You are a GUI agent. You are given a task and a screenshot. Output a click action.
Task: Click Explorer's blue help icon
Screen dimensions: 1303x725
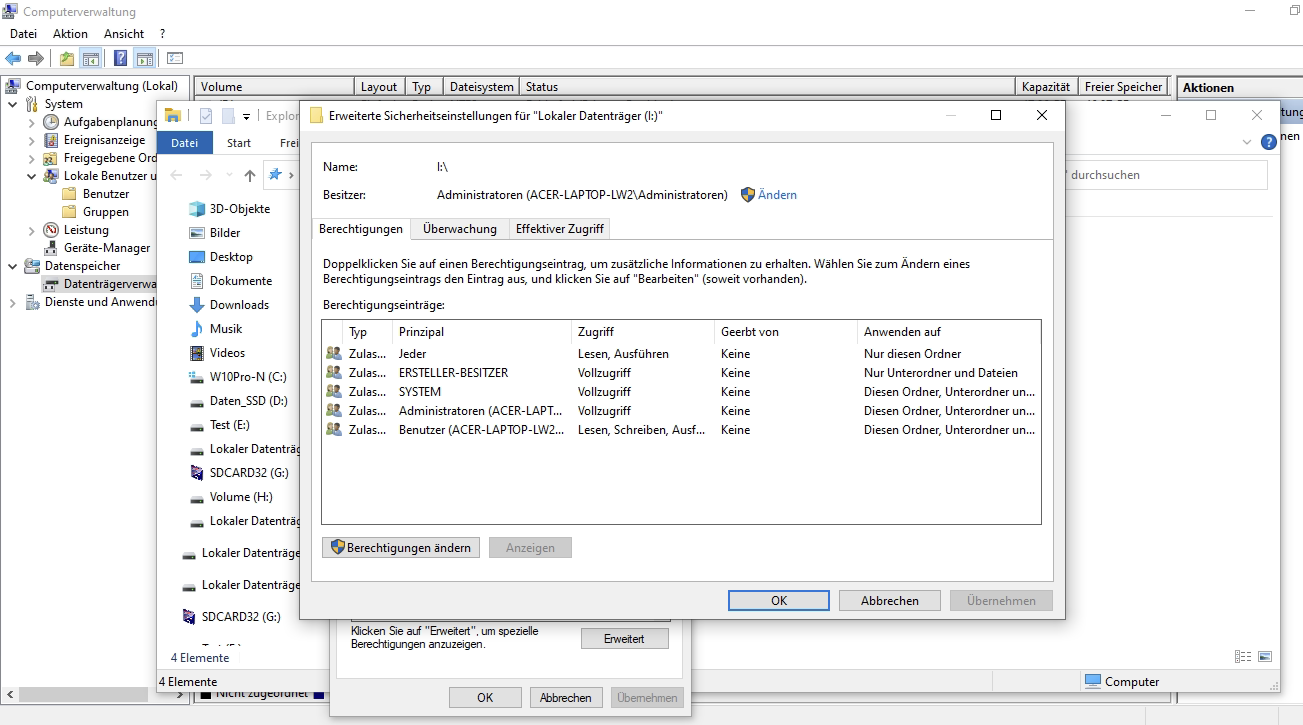coord(1270,142)
